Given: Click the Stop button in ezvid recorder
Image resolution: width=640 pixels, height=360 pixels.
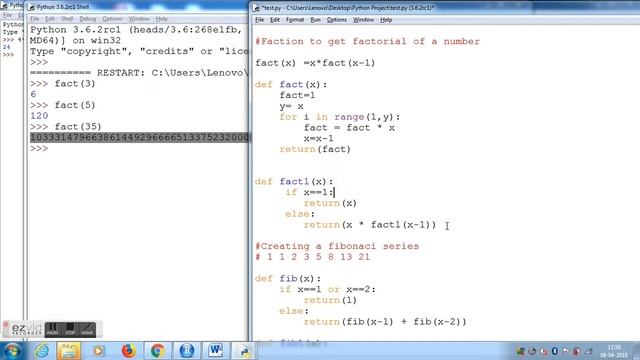Looking at the screenshot, I should click(70, 329).
